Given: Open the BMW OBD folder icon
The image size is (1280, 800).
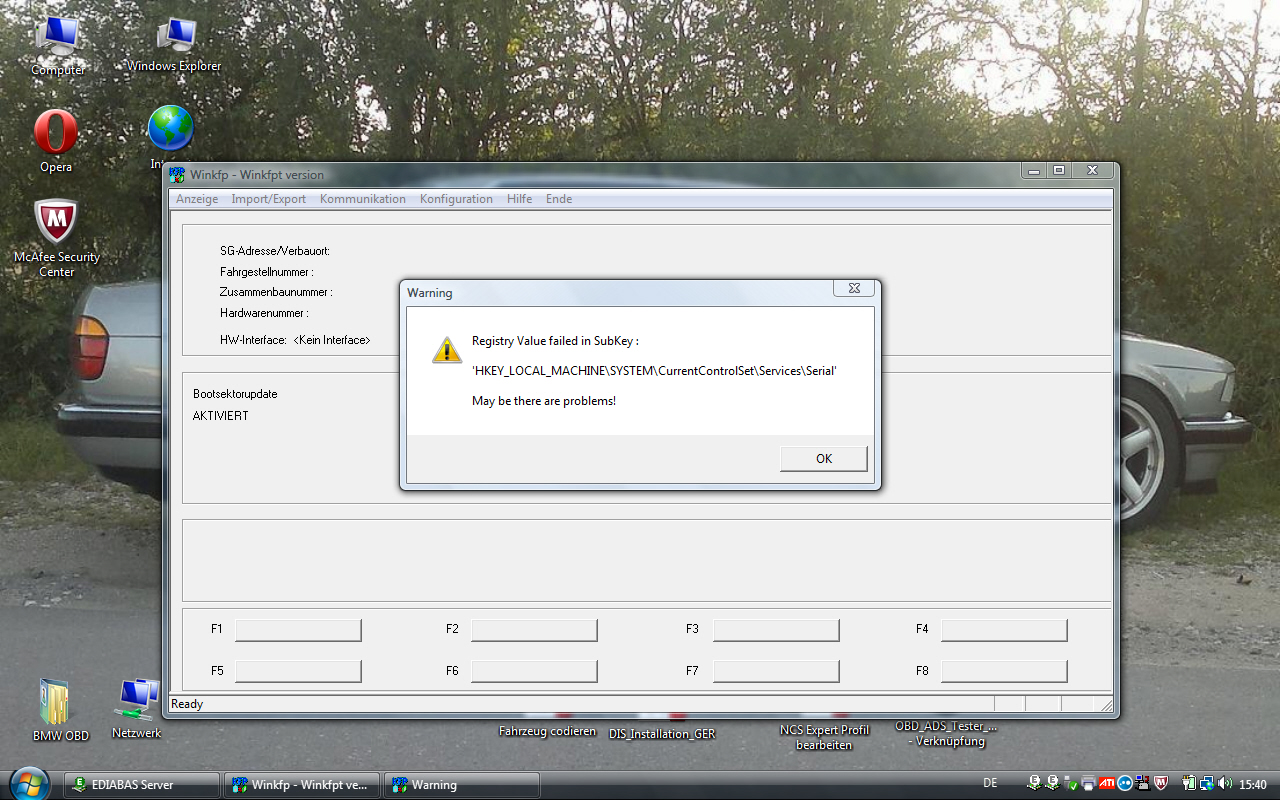Looking at the screenshot, I should (56, 703).
